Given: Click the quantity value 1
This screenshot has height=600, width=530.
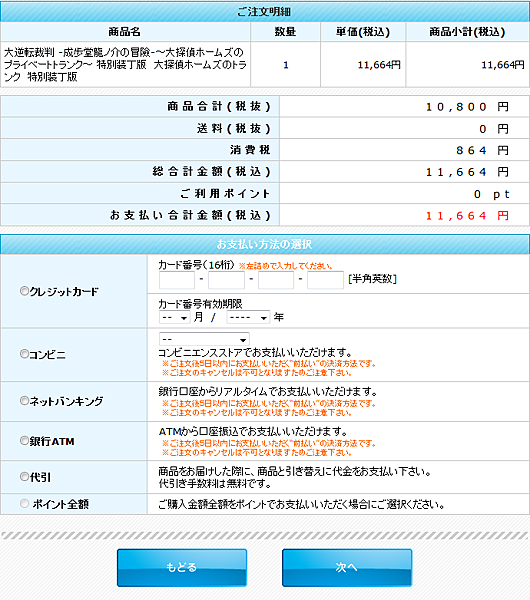Looking at the screenshot, I should click(285, 65).
